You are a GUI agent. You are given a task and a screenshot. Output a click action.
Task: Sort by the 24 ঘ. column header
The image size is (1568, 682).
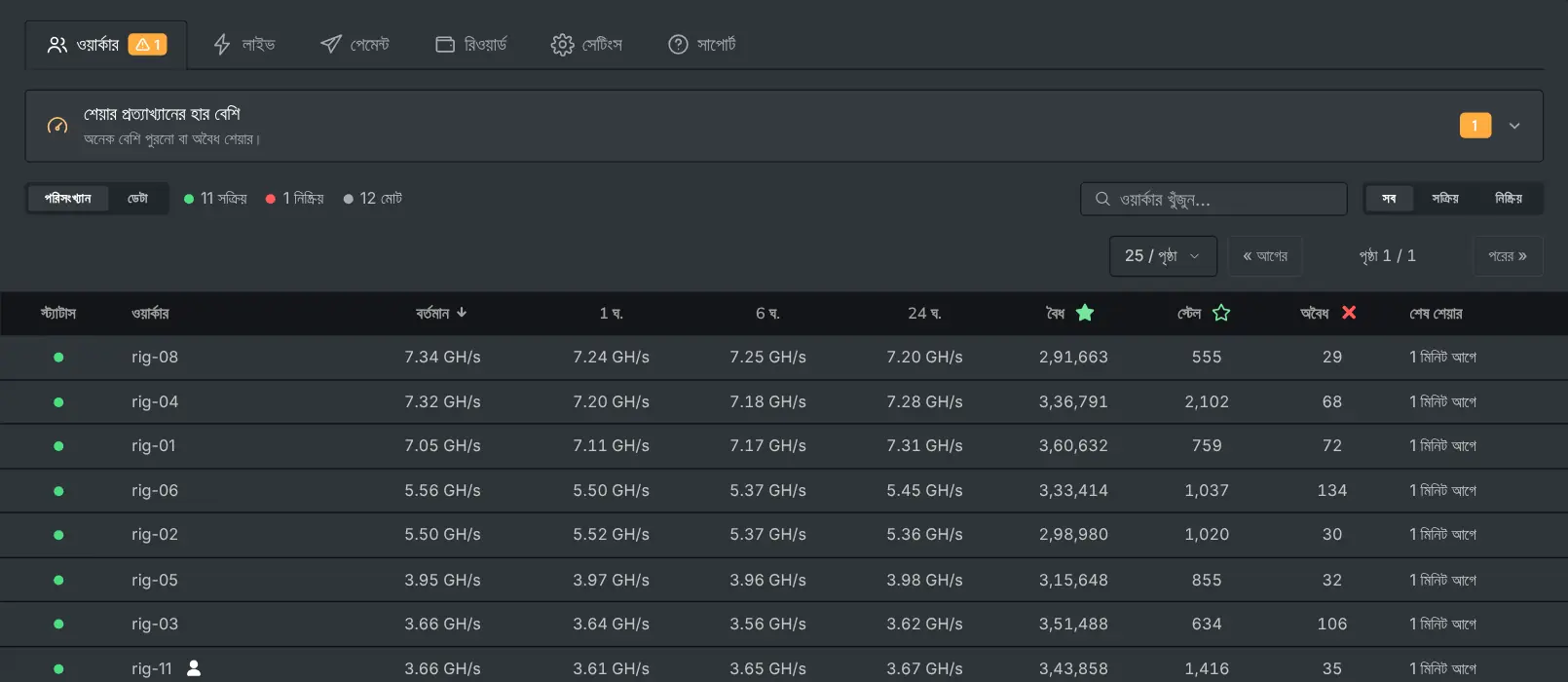tap(924, 314)
